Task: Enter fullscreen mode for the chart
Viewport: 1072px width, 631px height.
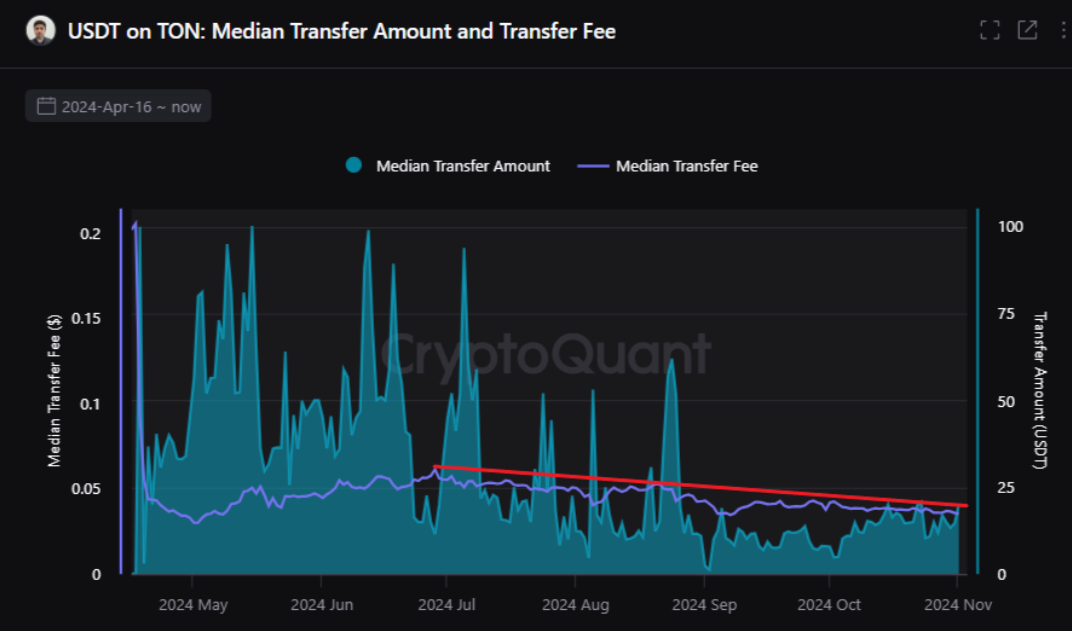Action: point(989,30)
